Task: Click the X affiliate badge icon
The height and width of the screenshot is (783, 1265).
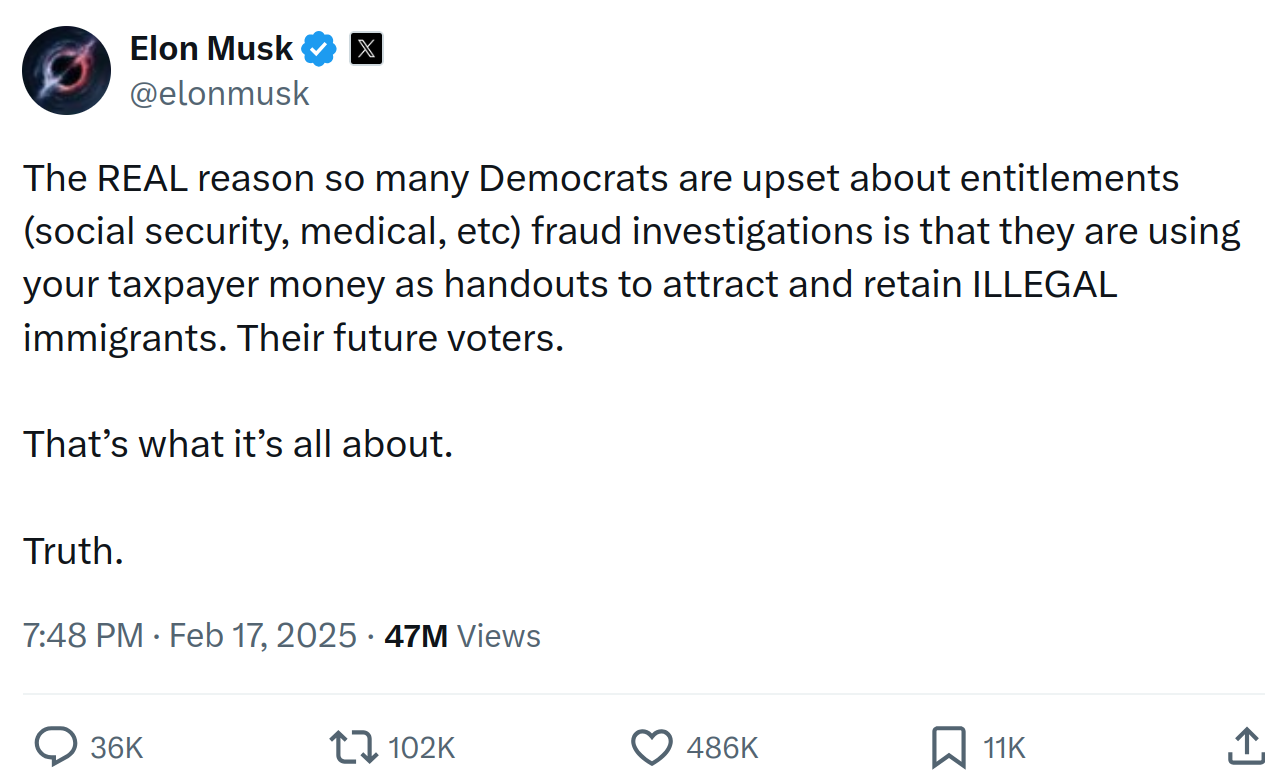Action: coord(367,48)
